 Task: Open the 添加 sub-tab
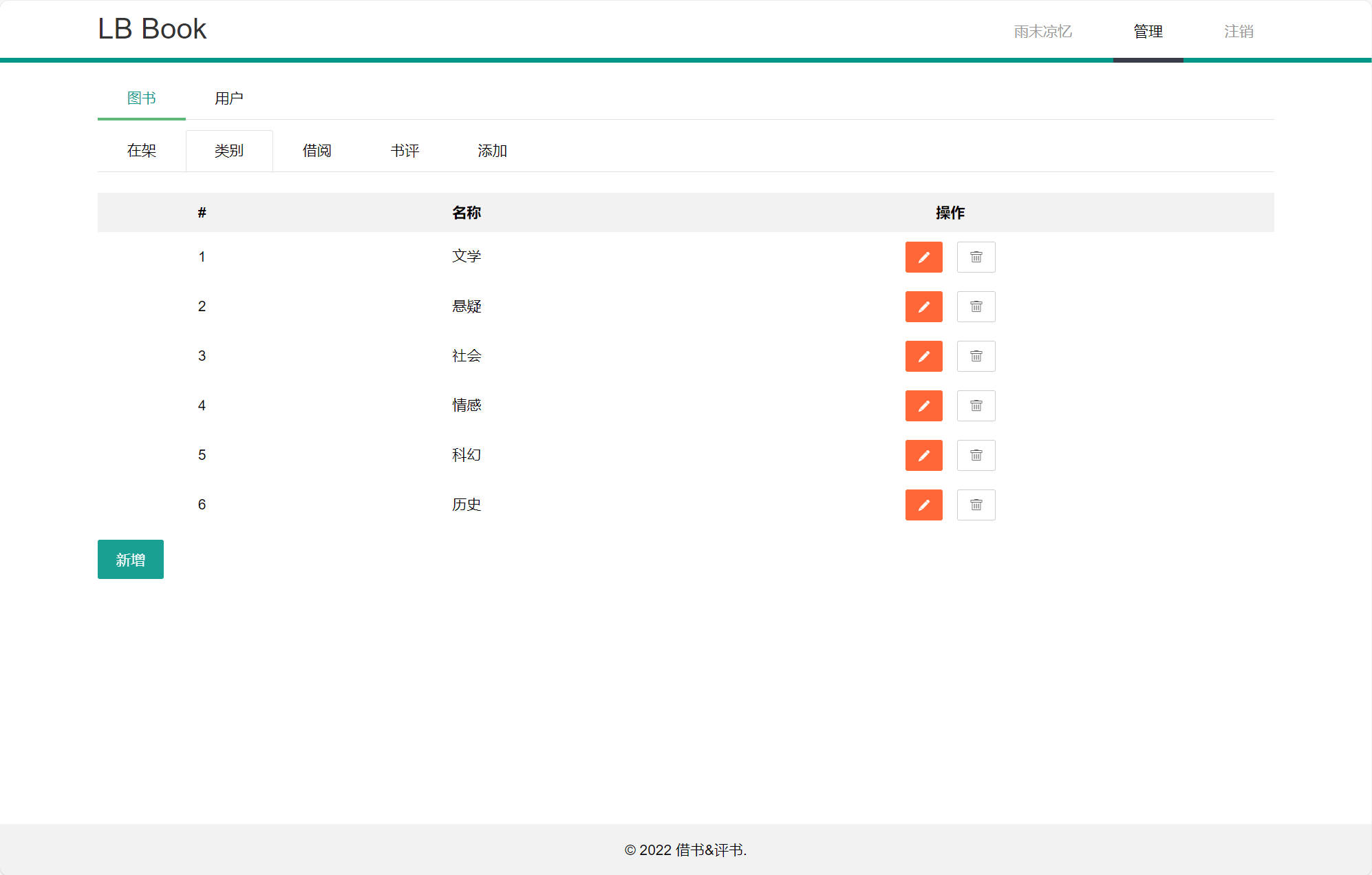pos(492,151)
